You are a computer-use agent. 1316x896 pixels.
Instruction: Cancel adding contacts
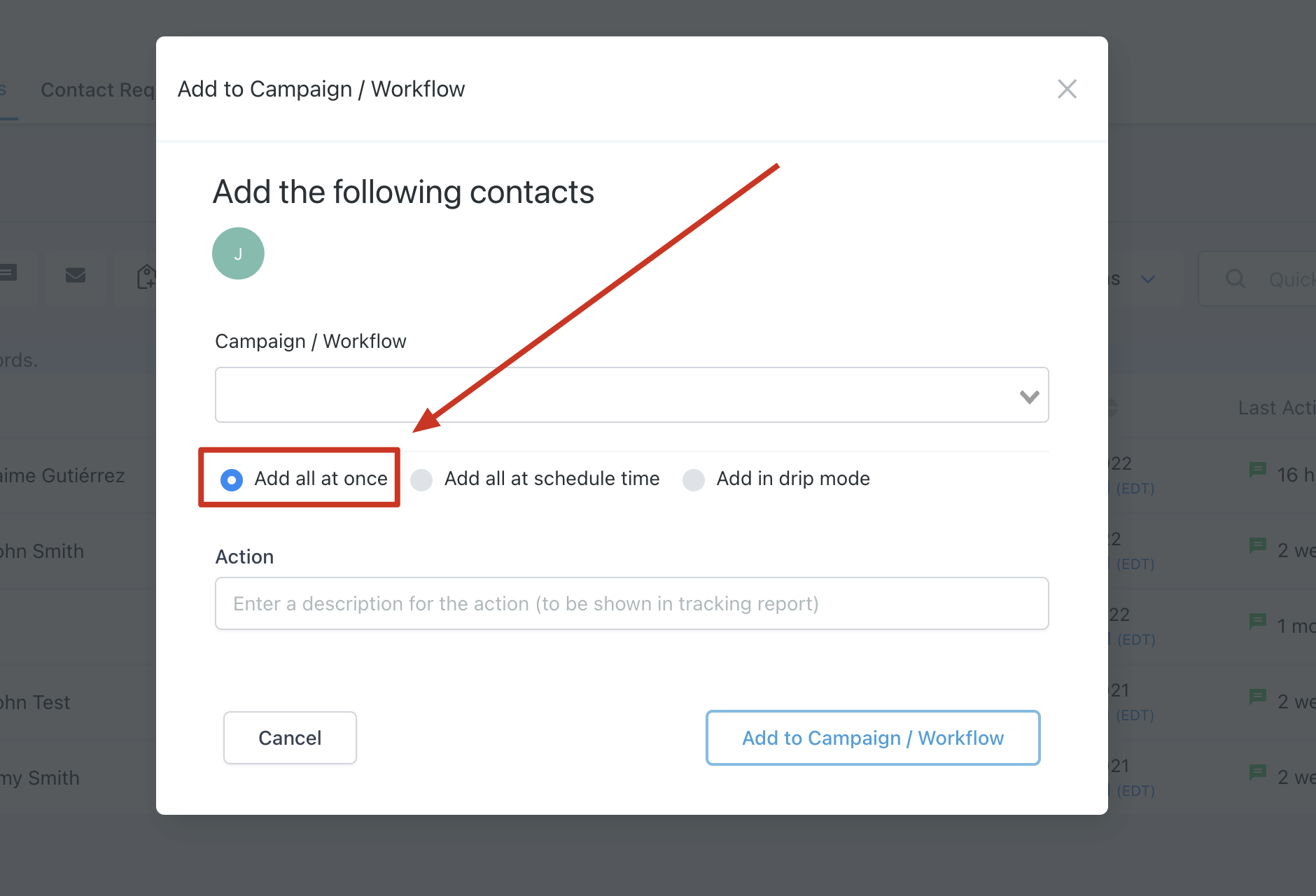290,738
